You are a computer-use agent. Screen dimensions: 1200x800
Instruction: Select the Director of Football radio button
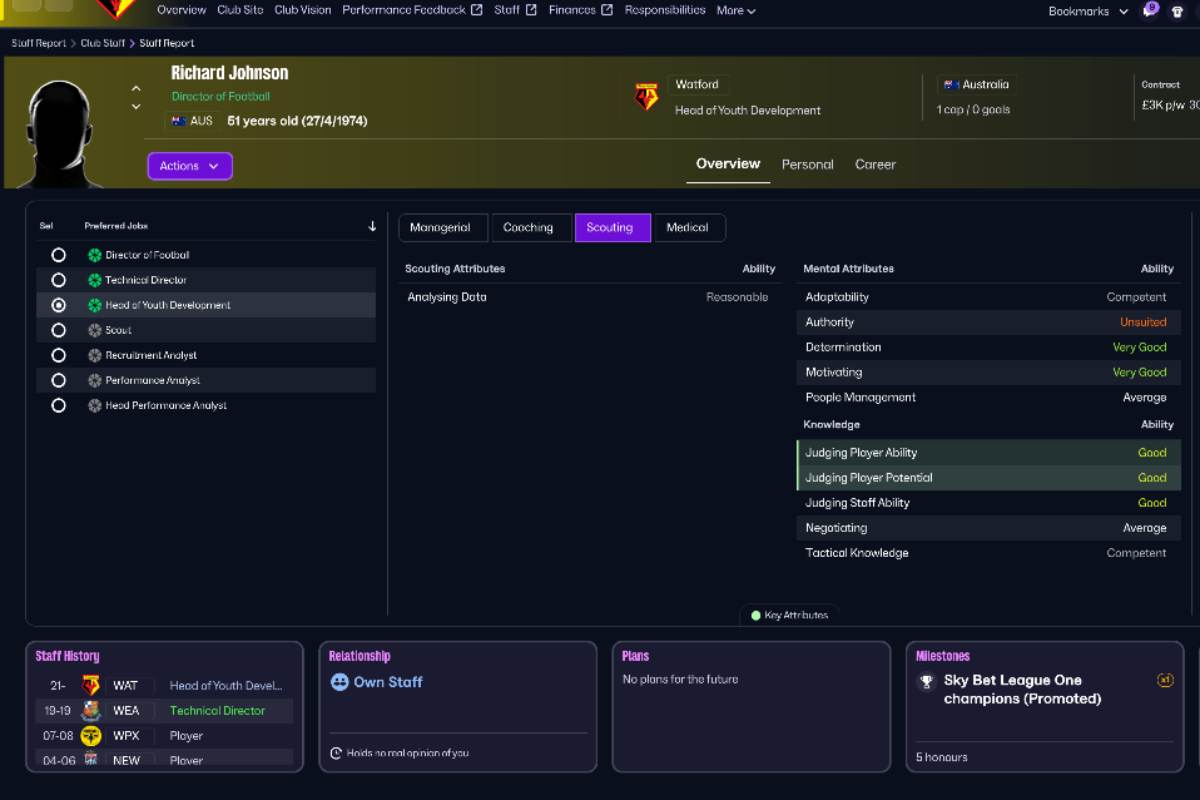pyautogui.click(x=58, y=255)
